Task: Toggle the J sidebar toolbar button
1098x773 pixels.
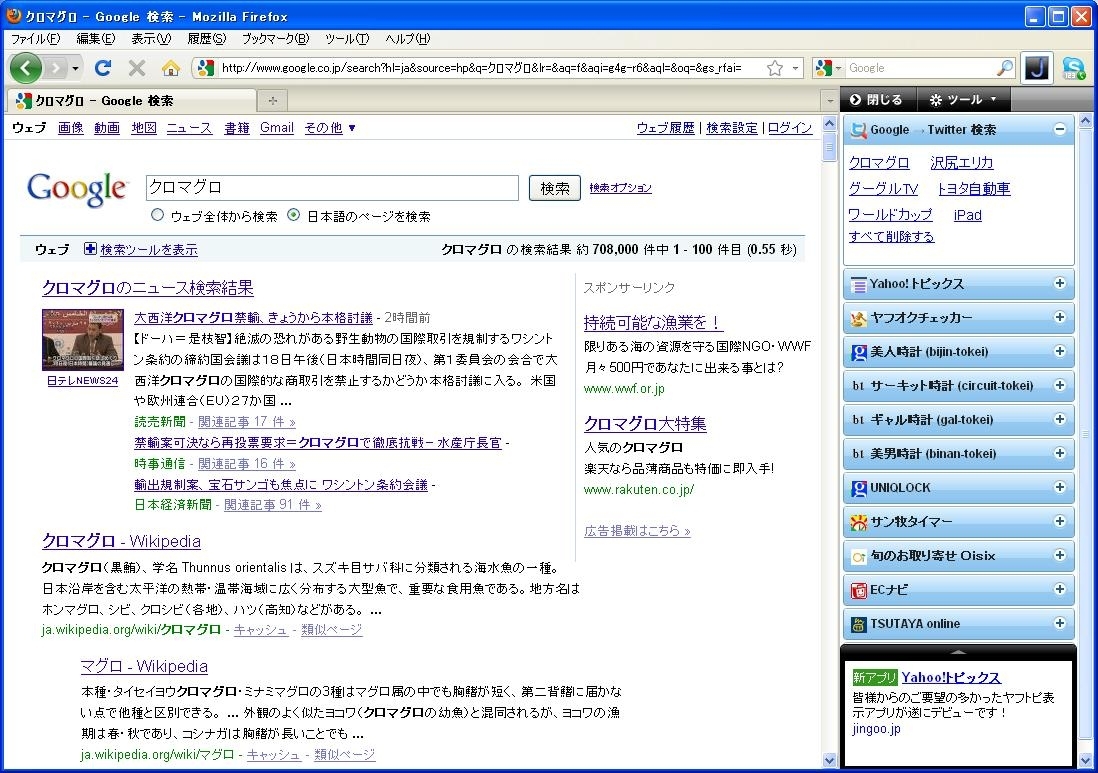Action: tap(1037, 68)
